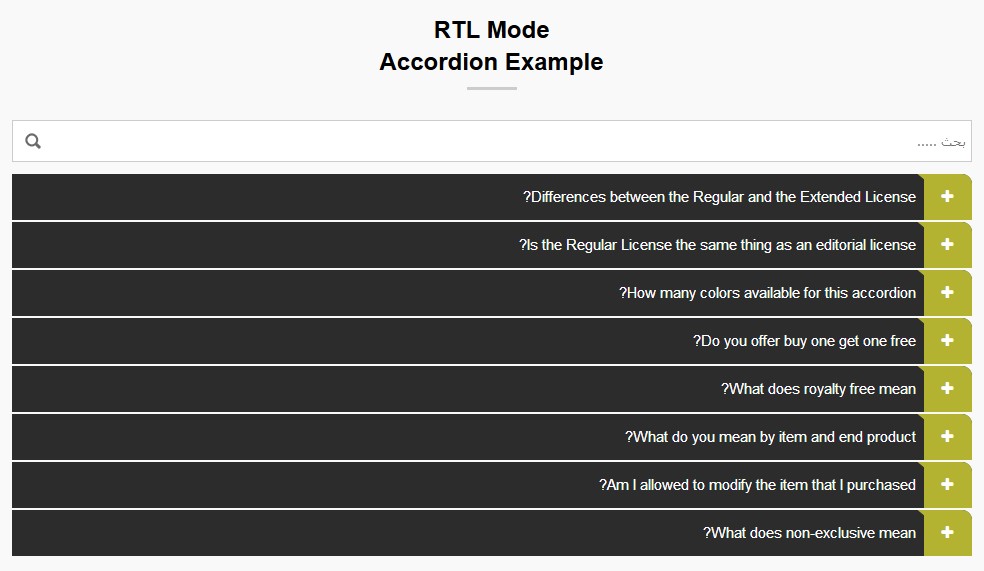The image size is (984, 571).
Task: Click plus icon beside editorial license question
Action: (947, 245)
